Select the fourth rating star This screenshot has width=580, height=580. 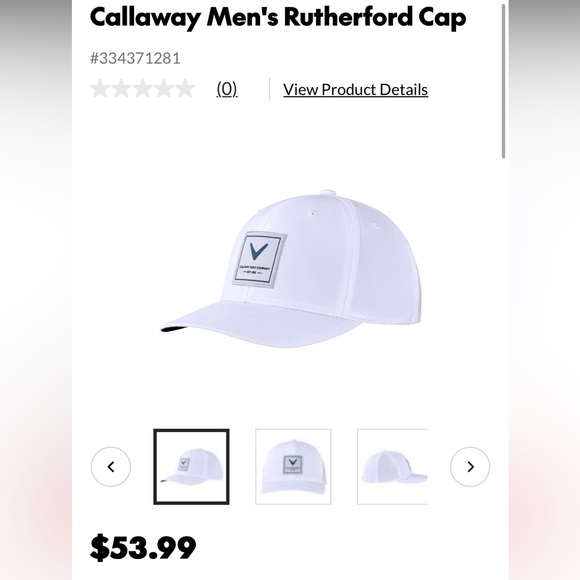click(x=164, y=89)
